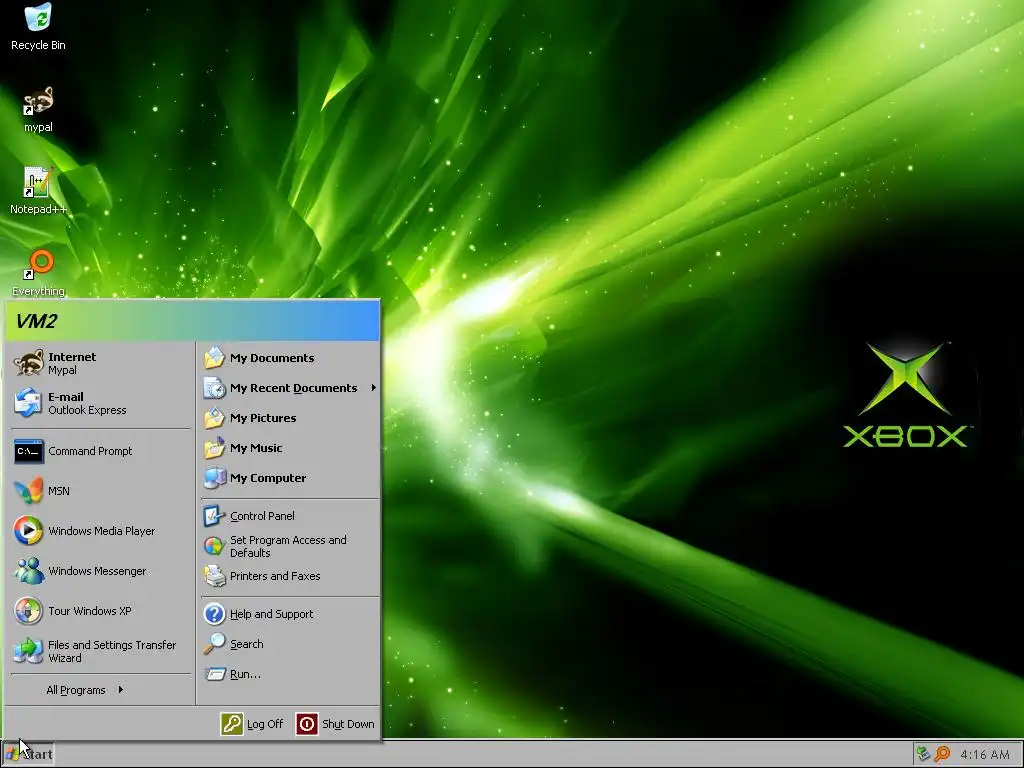
Task: Click the Log Off button
Action: [x=253, y=724]
